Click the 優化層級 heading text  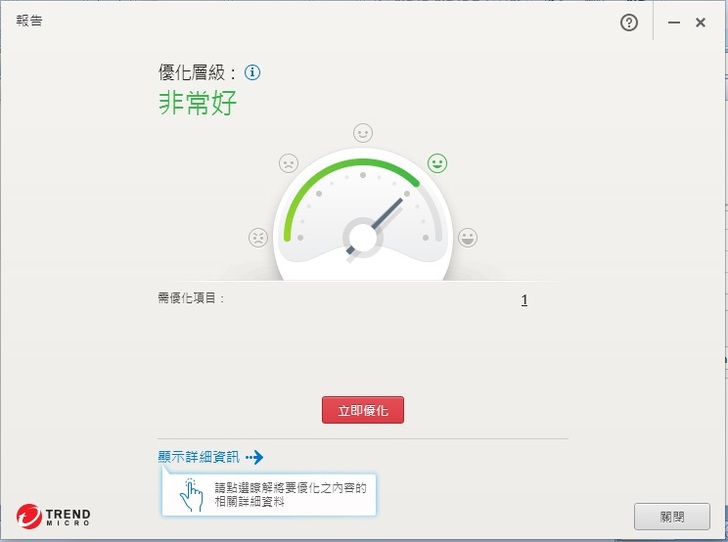tap(196, 72)
